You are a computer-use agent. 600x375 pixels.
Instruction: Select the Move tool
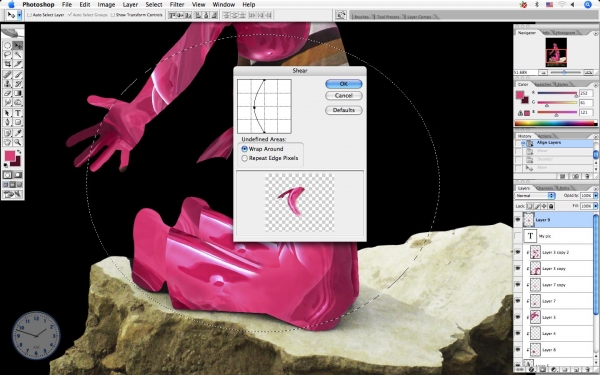pos(18,46)
